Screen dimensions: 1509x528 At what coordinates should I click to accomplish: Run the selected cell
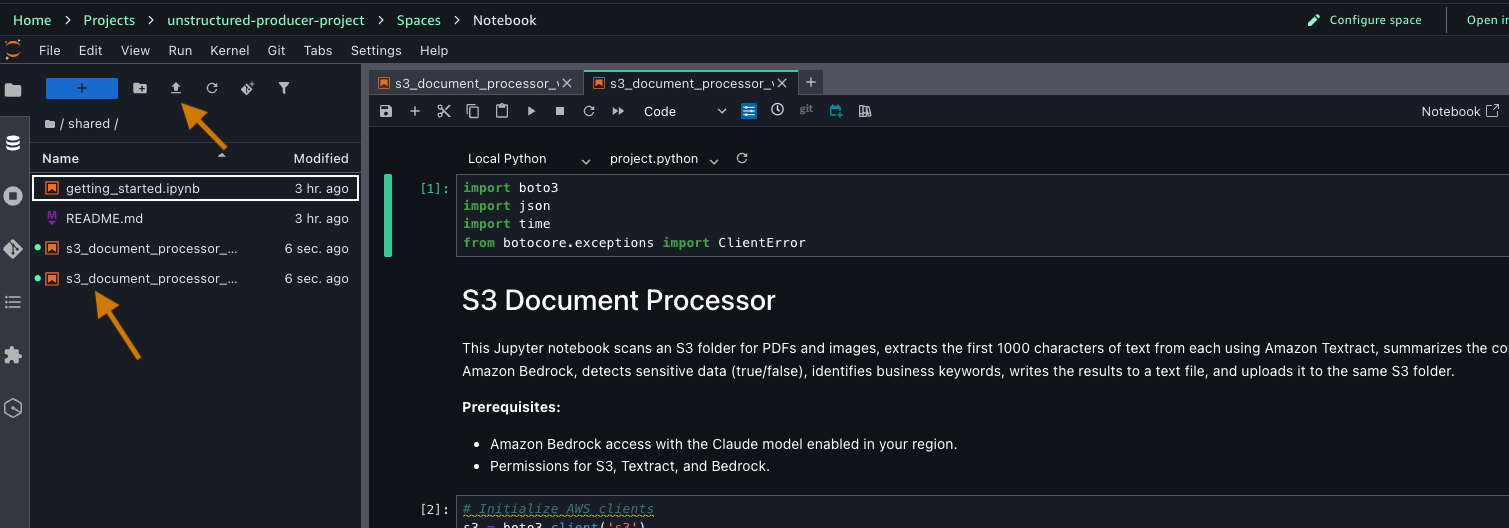pos(531,111)
